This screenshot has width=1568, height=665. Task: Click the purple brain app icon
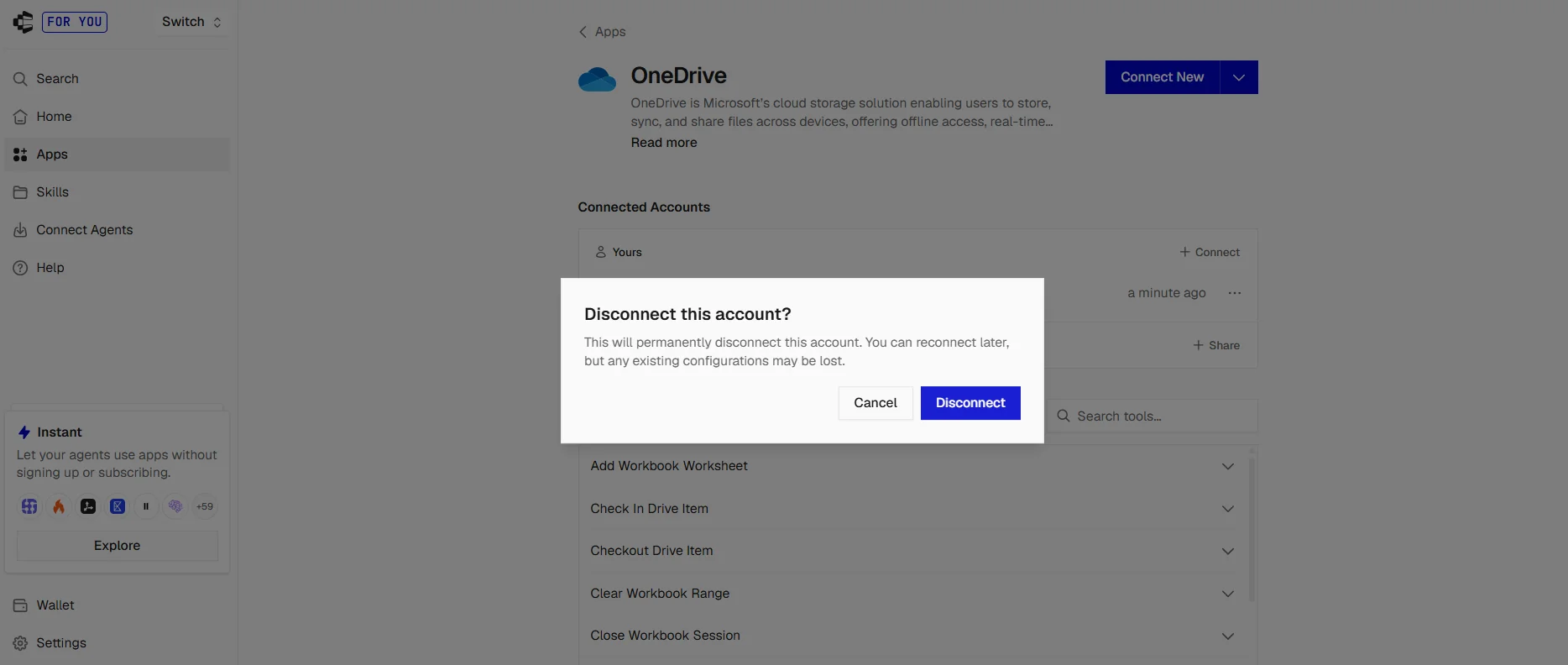175,506
